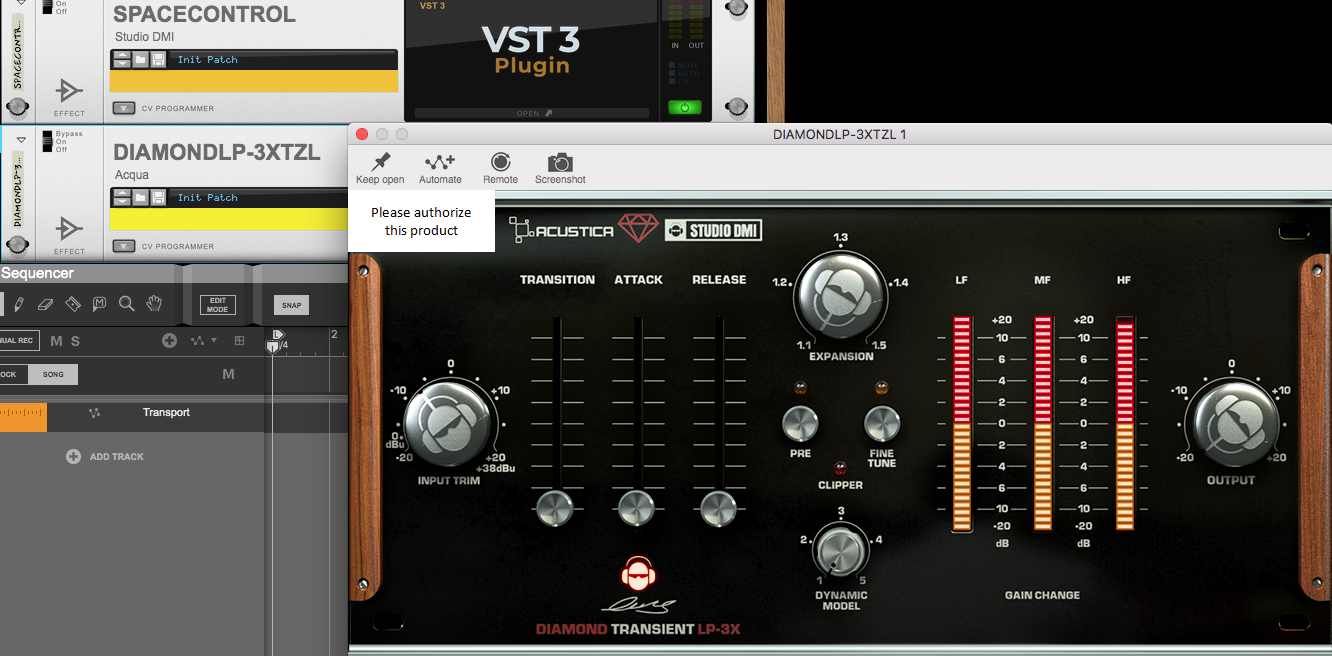Select DIAMONDLP-3XTZL Init Patch name
Screen dimensions: 1332x656
click(x=208, y=198)
